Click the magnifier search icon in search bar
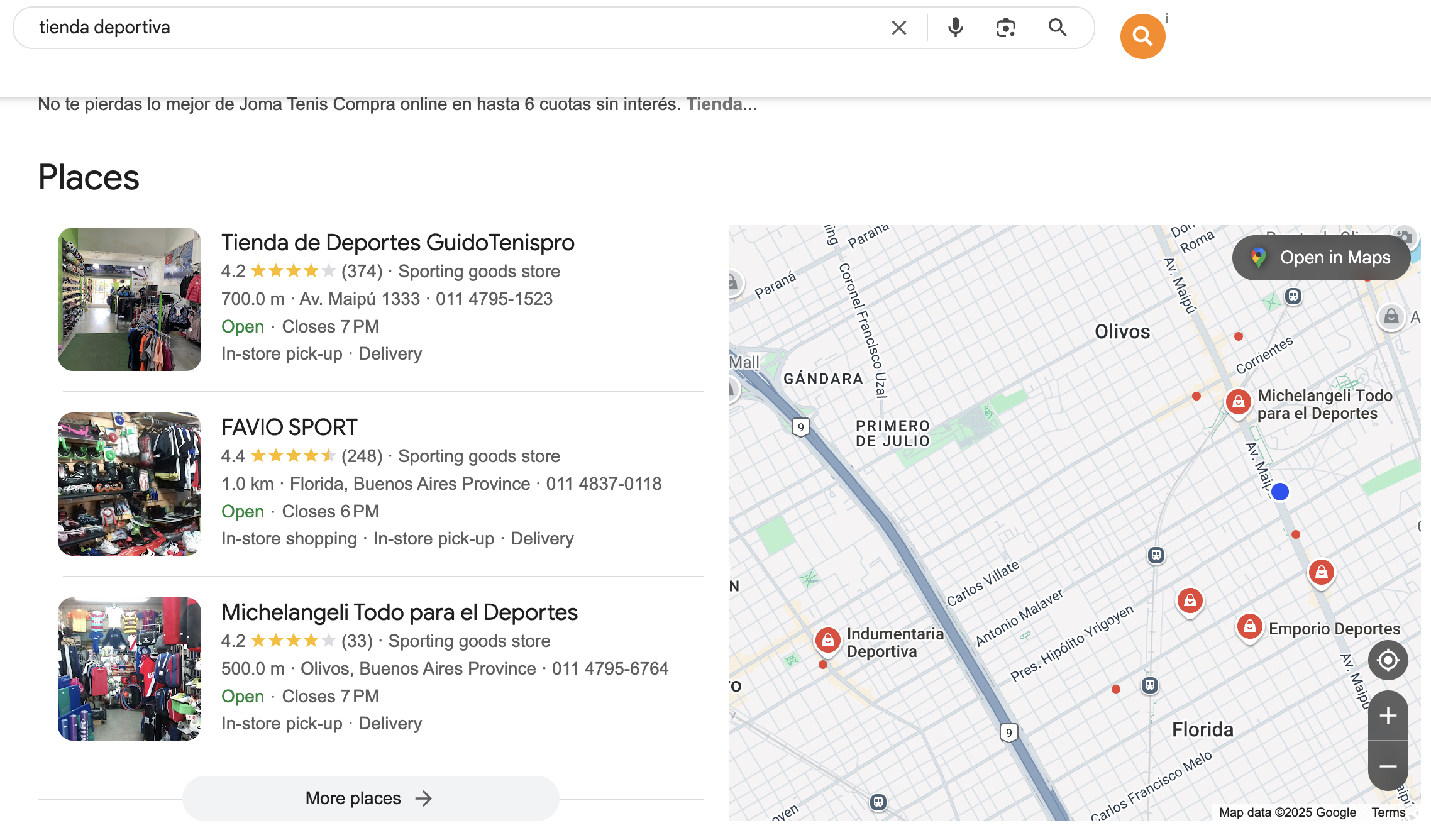1431x840 pixels. 1058,28
